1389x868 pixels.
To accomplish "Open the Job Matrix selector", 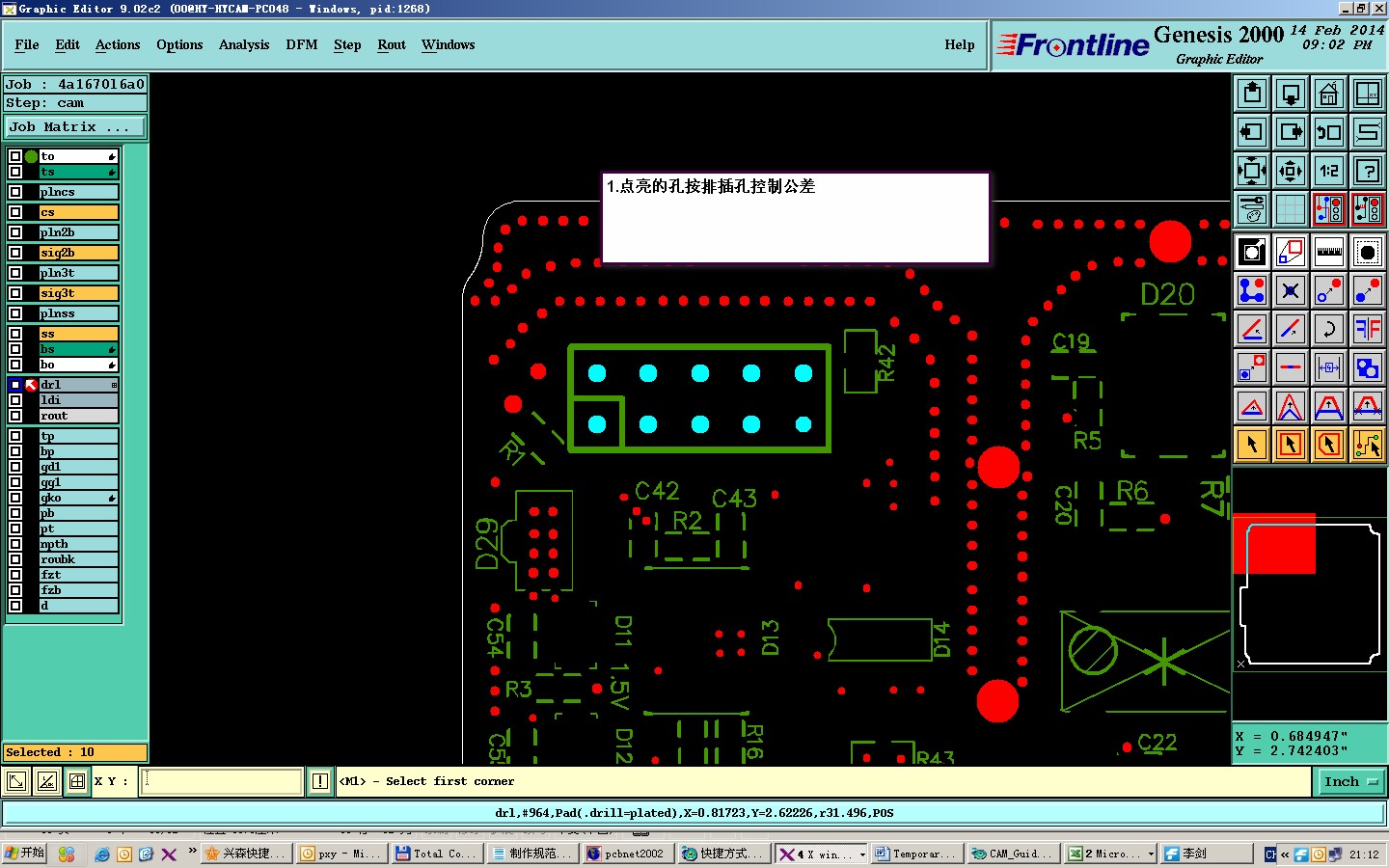I will [x=75, y=126].
